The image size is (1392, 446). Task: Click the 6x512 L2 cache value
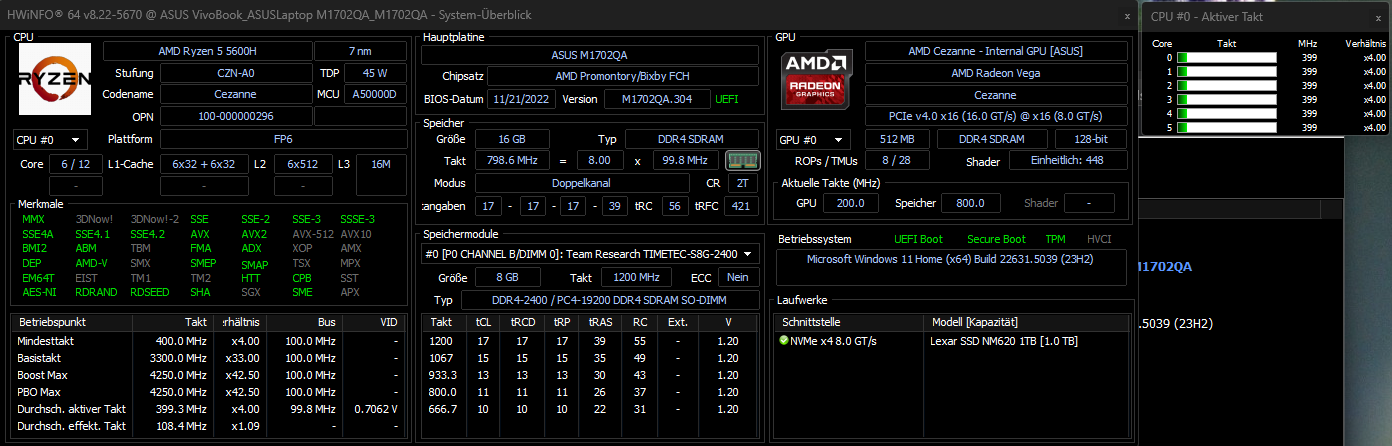pyautogui.click(x=303, y=164)
